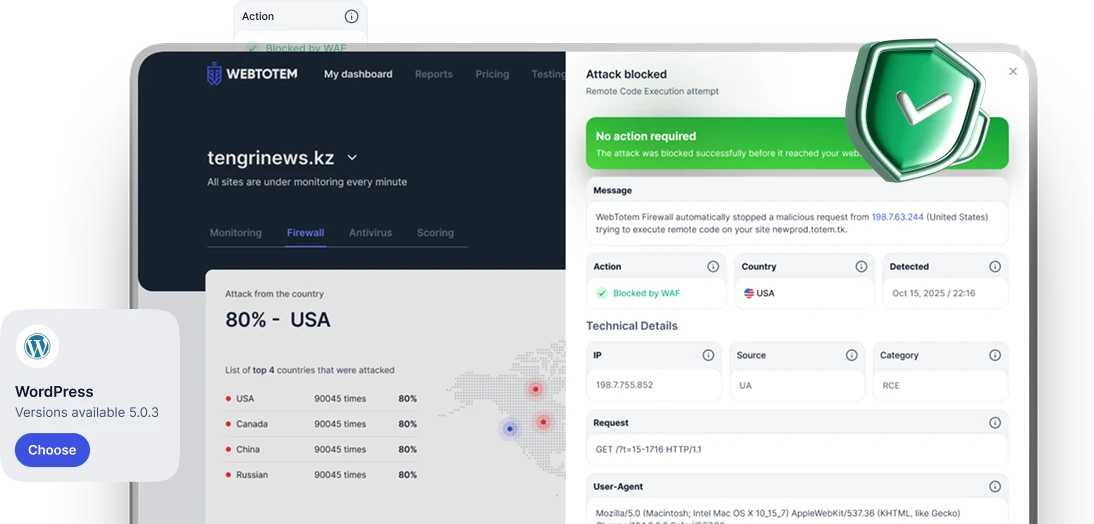Screen dimensions: 1094x524
Task: Click the GET /?t=15-1716 request text
Action: pos(648,449)
